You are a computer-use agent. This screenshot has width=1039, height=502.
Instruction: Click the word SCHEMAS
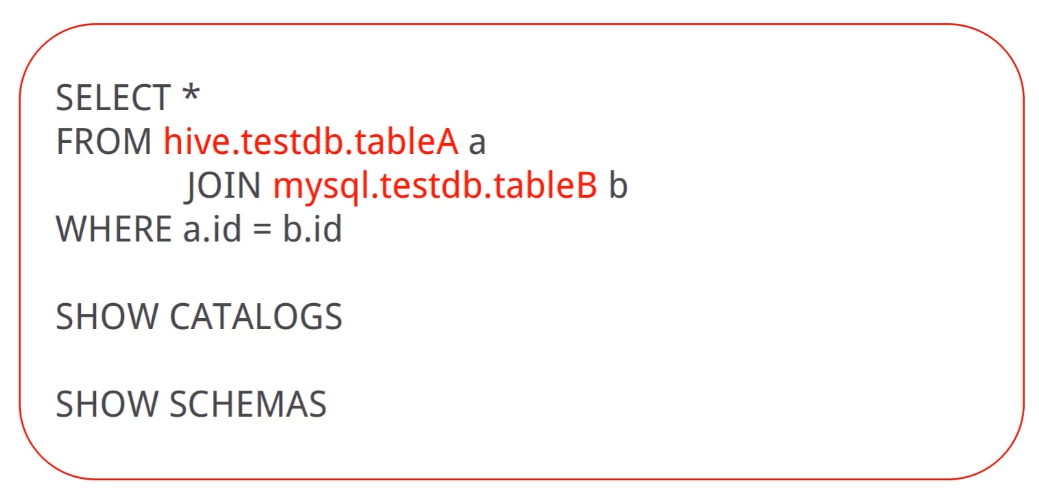coord(248,403)
